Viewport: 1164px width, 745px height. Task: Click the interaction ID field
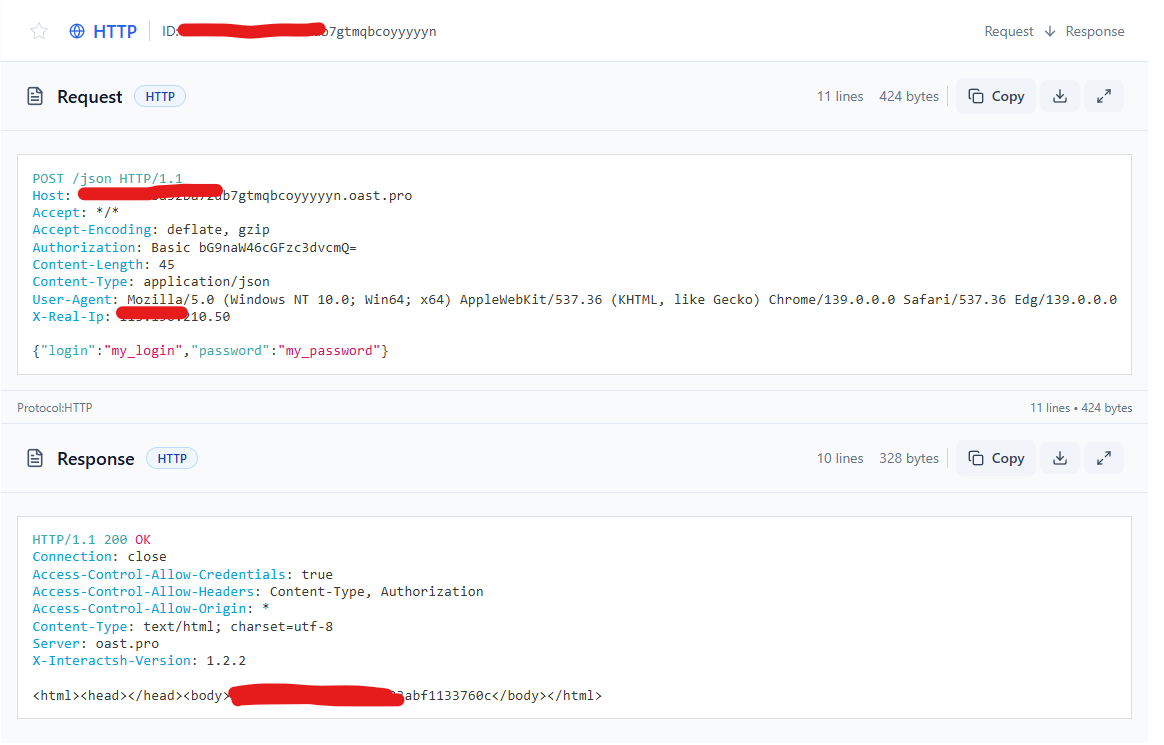(x=300, y=30)
